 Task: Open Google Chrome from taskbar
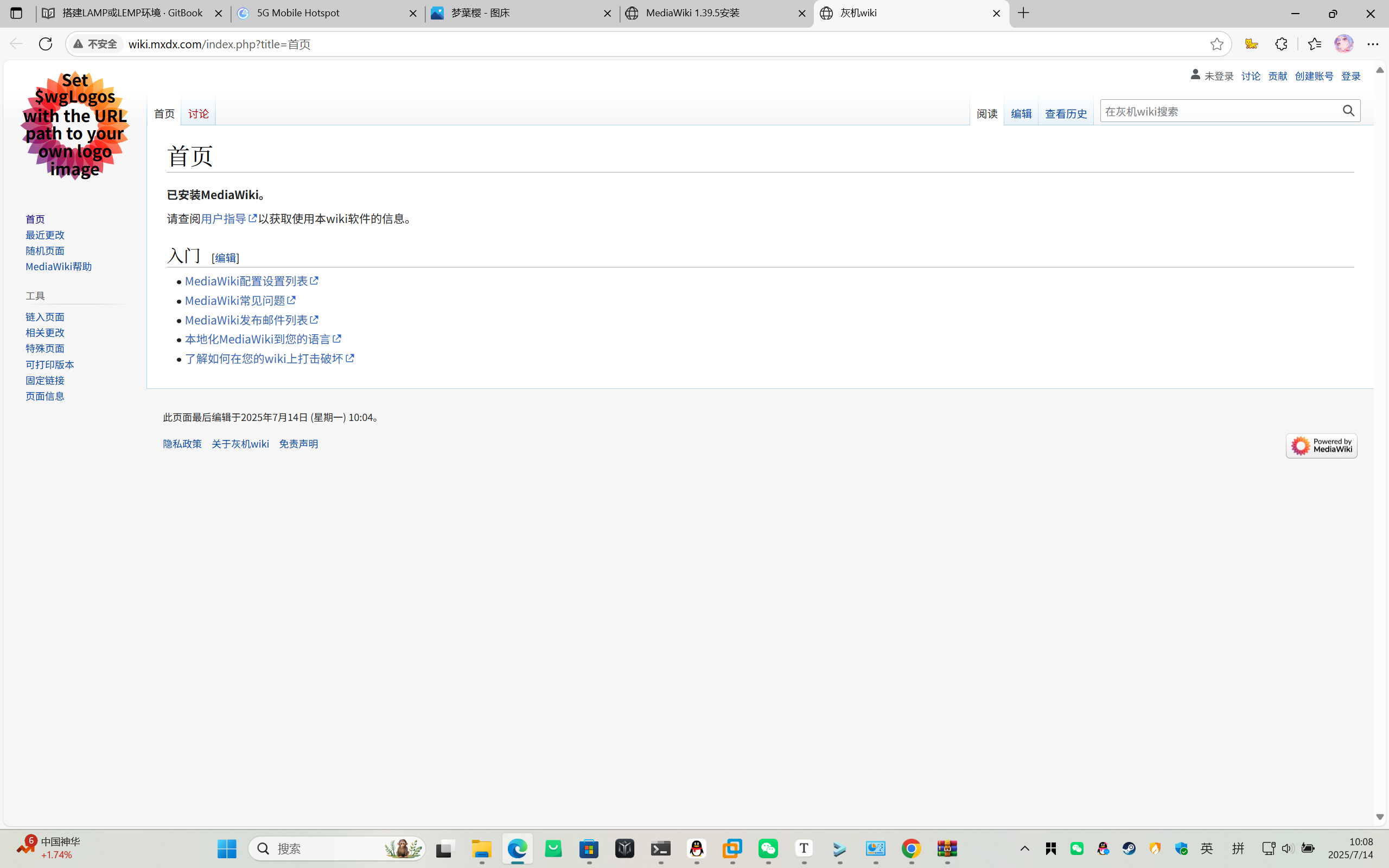pos(912,848)
